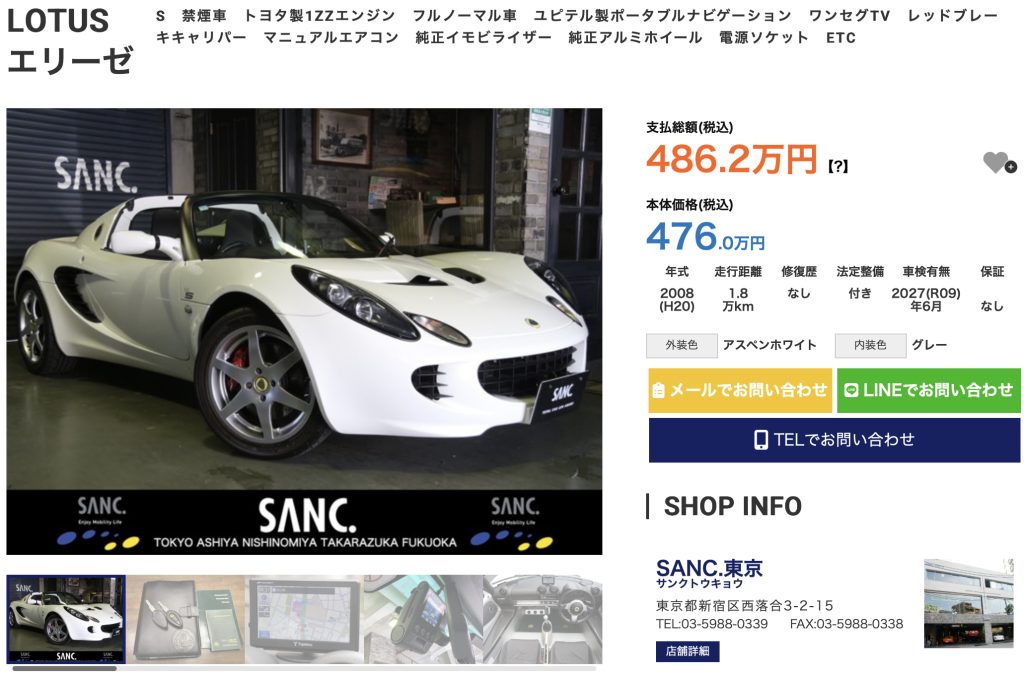Open 店舗詳細 shop details
The width and height of the screenshot is (1024, 679).
[688, 651]
